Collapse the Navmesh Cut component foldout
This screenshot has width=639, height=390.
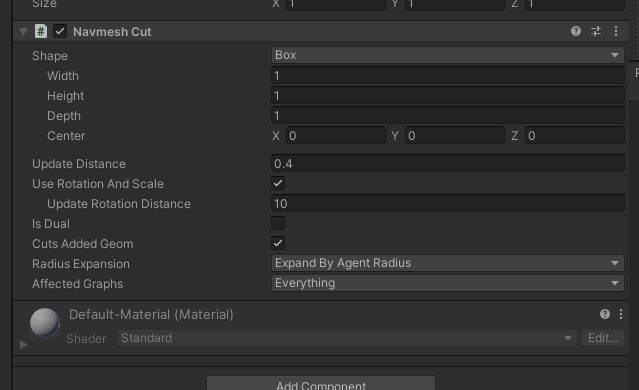(x=23, y=31)
